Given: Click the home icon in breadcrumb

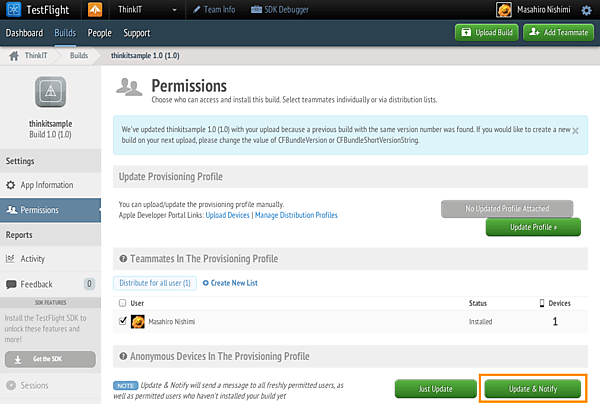Looking at the screenshot, I should pyautogui.click(x=14, y=55).
